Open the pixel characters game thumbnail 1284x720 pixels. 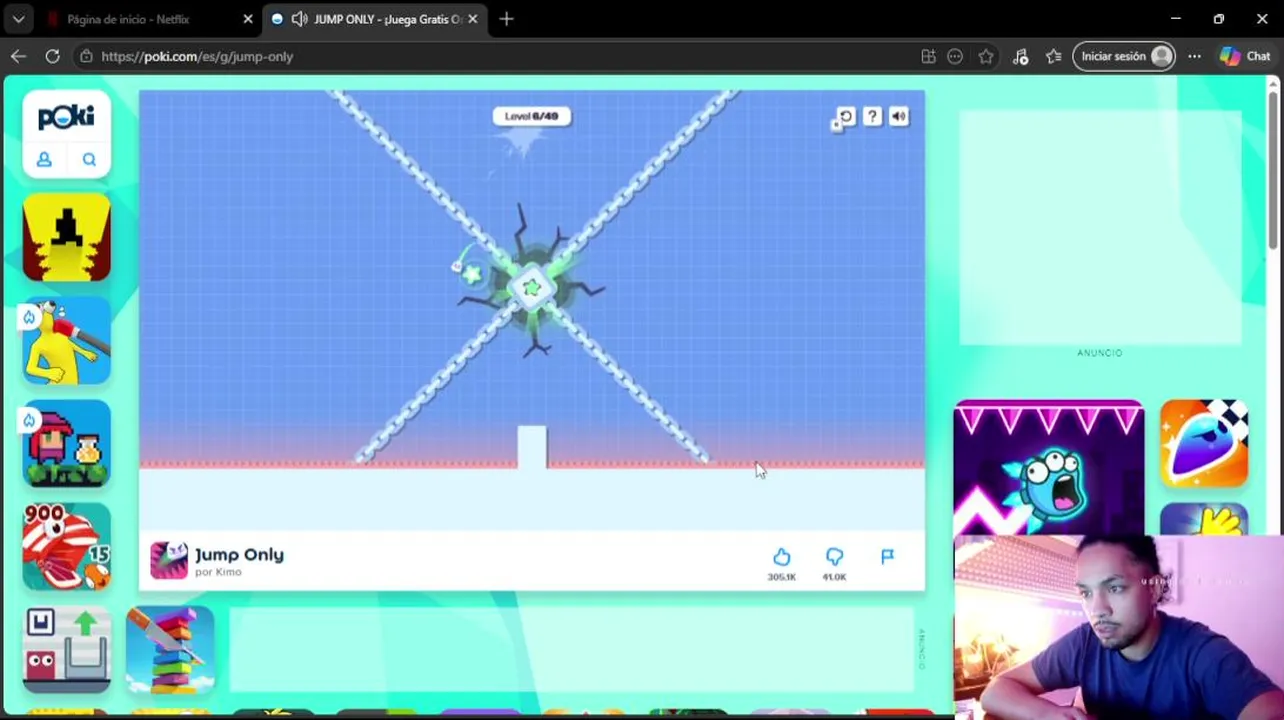(67, 444)
